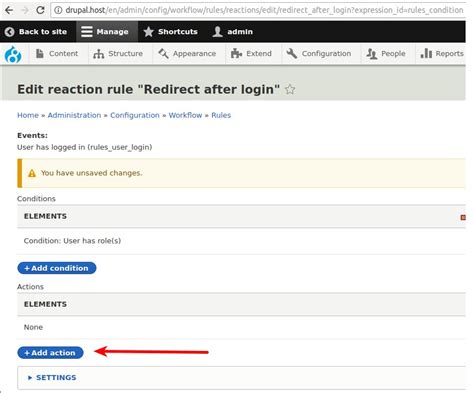Click the Actions ELEMENTS table header
This screenshot has height=393, width=474.
point(241,304)
